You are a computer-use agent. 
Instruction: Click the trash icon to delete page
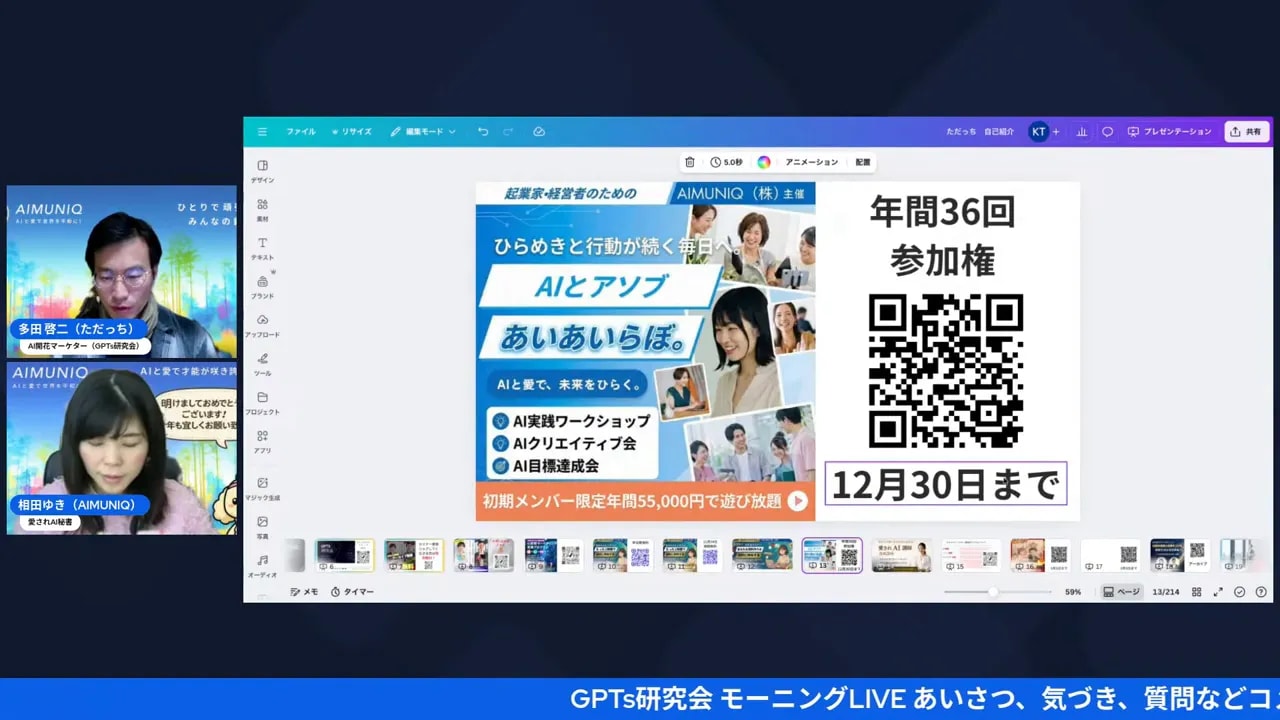[689, 162]
